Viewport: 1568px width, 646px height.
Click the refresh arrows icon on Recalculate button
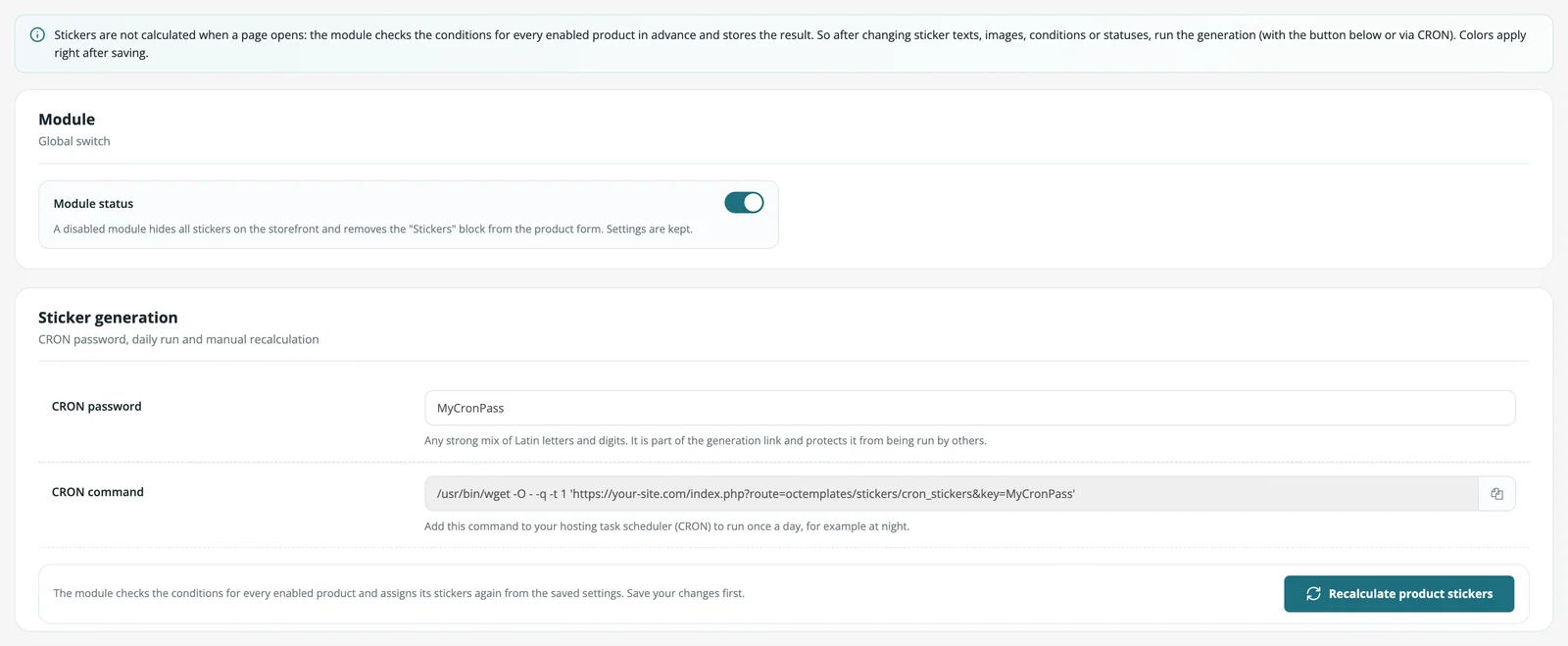[1313, 594]
